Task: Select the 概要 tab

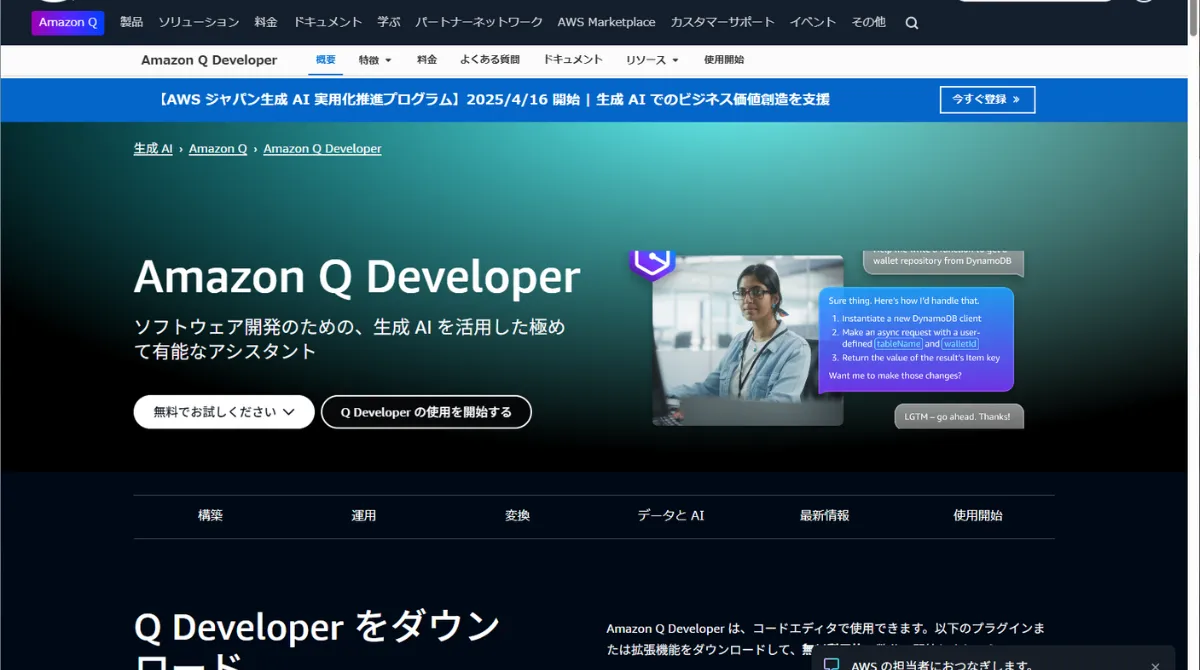Action: coord(326,60)
